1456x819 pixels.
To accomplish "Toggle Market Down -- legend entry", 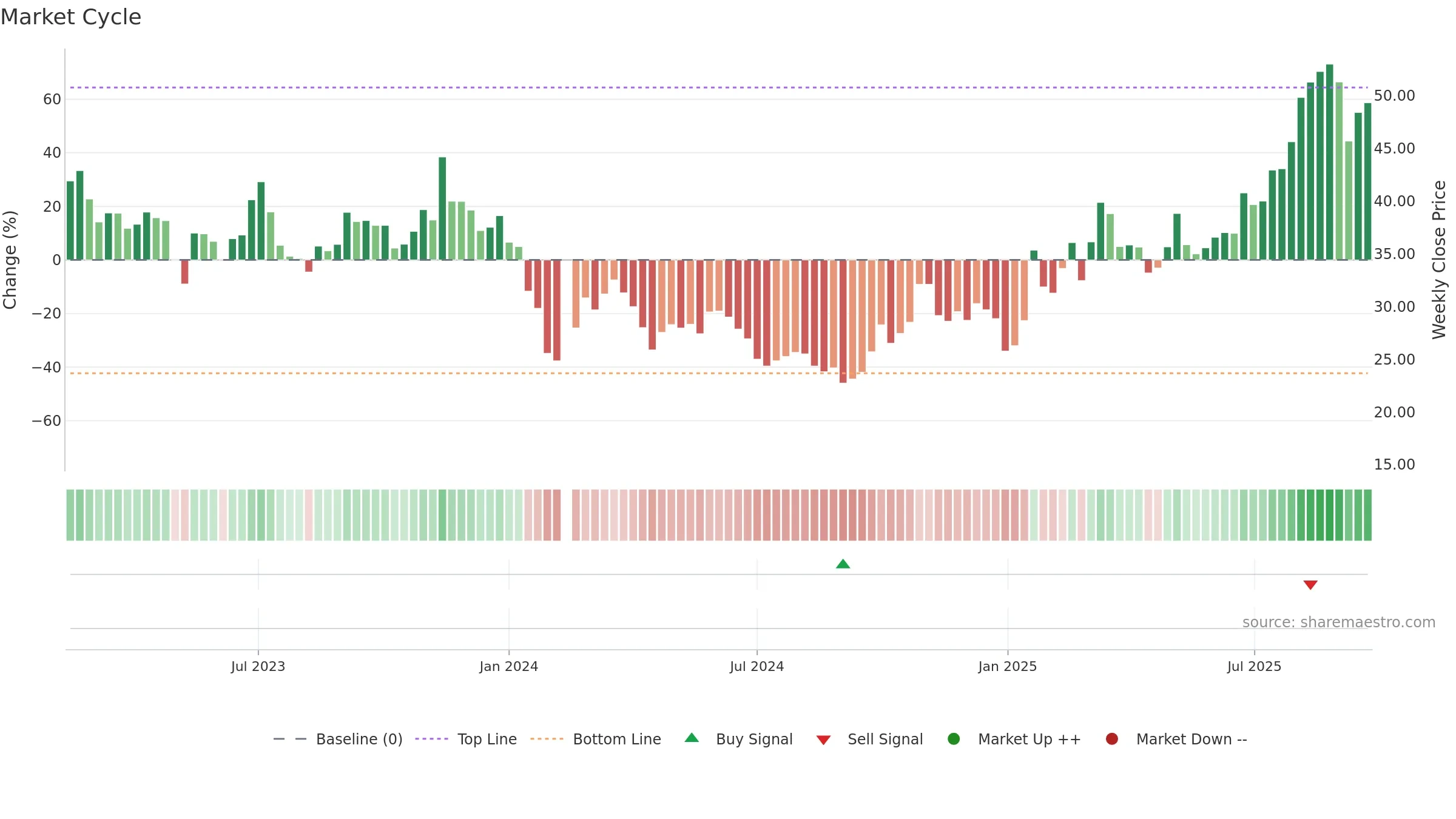I will 1176,739.
